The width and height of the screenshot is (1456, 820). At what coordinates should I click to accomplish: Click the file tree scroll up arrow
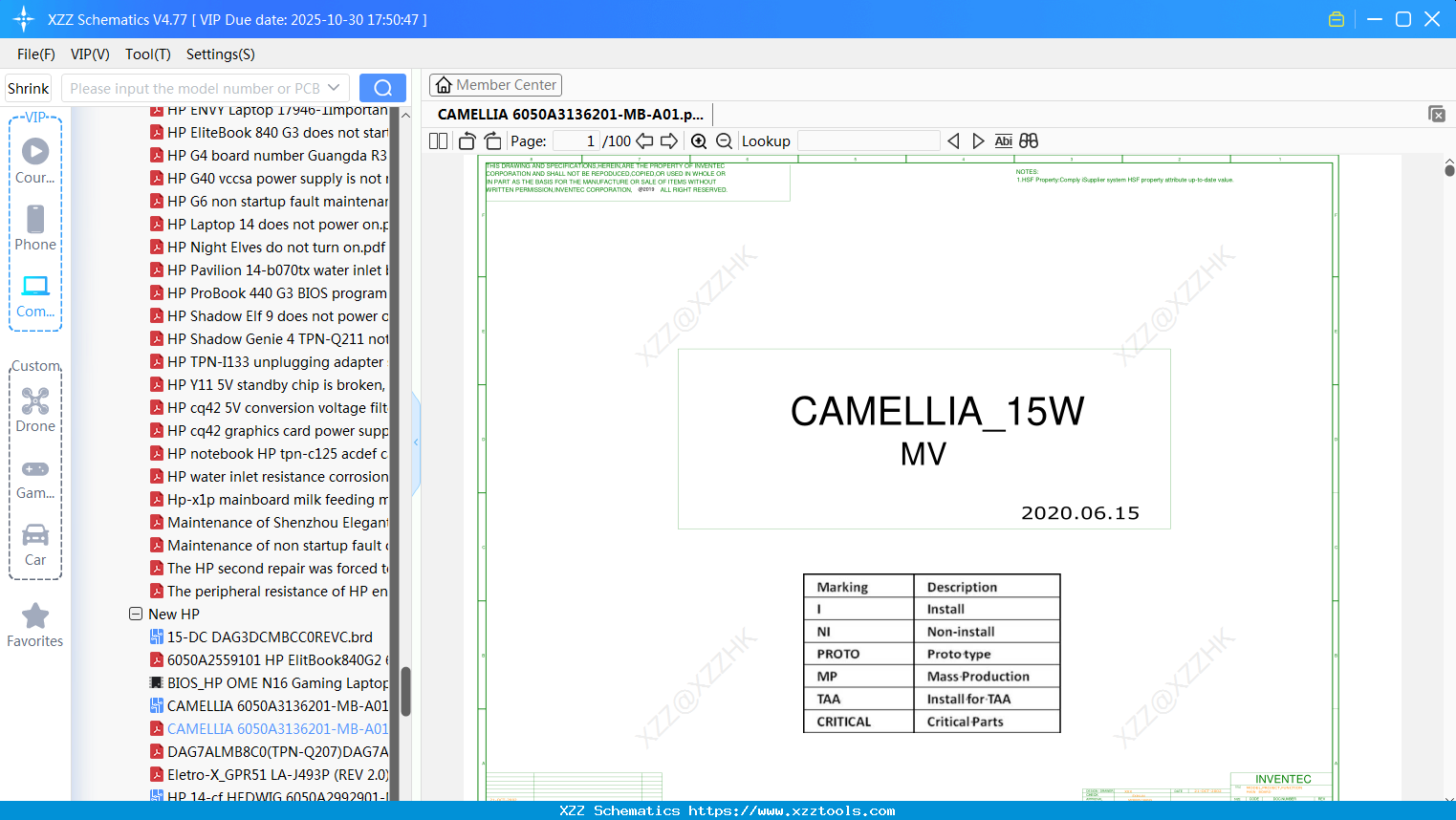[x=405, y=114]
